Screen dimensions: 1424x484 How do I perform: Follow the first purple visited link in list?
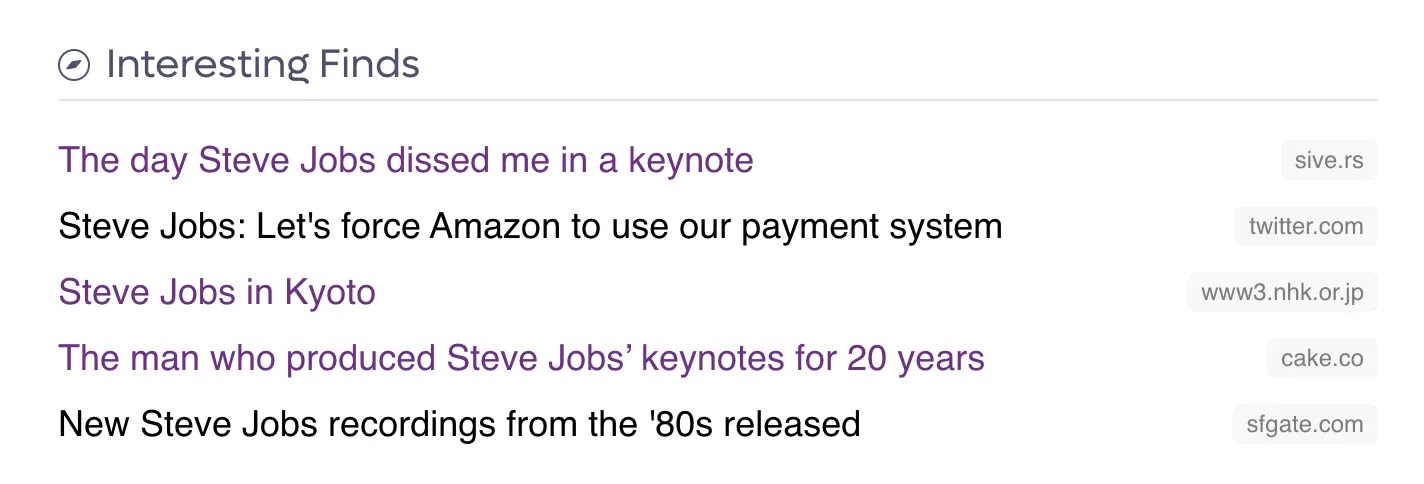pos(406,160)
